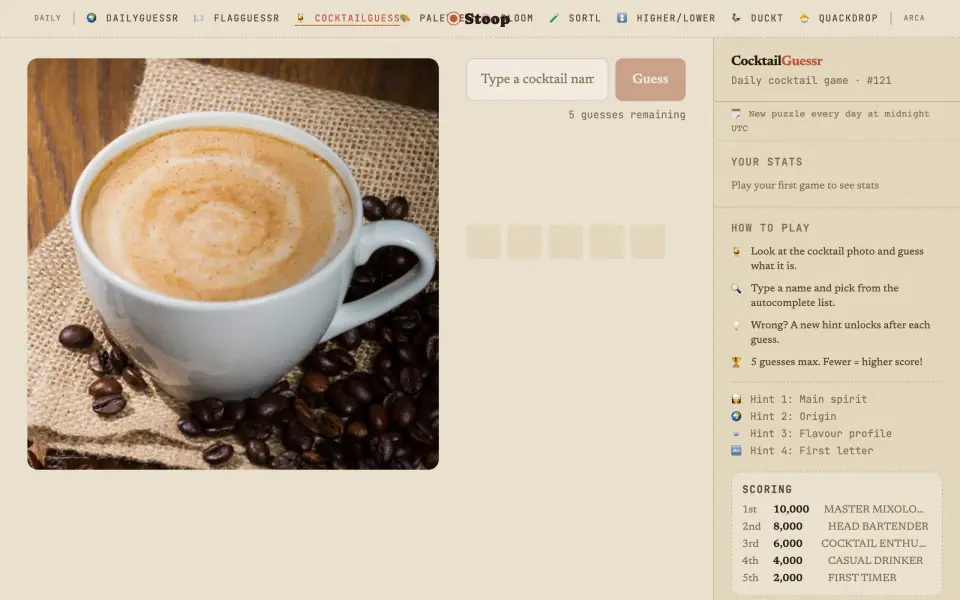Click the 10,000 score value
The image size is (960, 600).
[791, 509]
